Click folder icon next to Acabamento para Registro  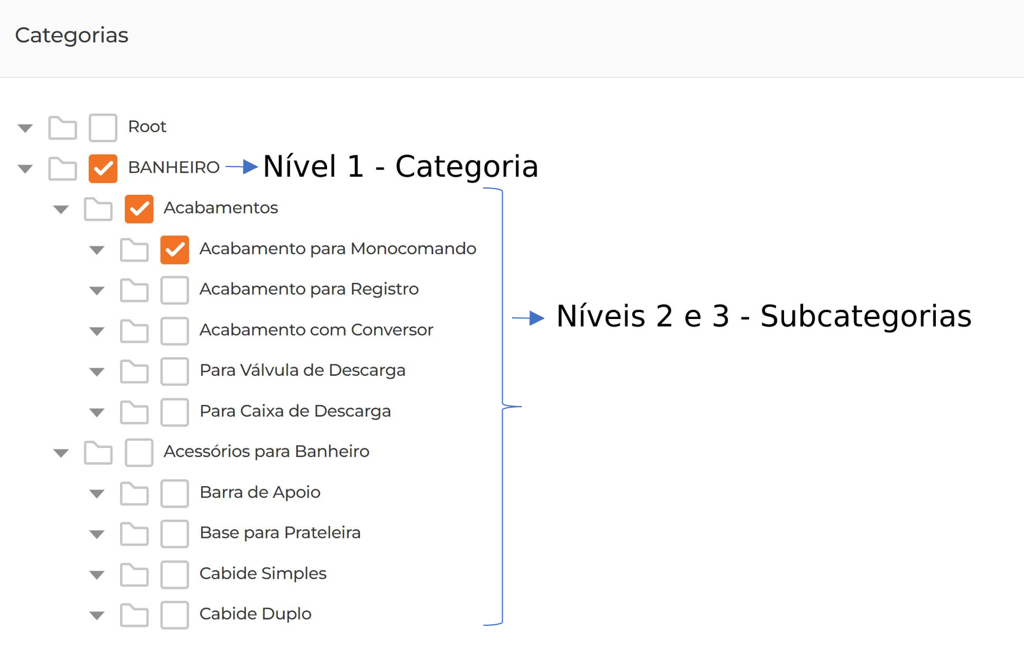tap(134, 290)
